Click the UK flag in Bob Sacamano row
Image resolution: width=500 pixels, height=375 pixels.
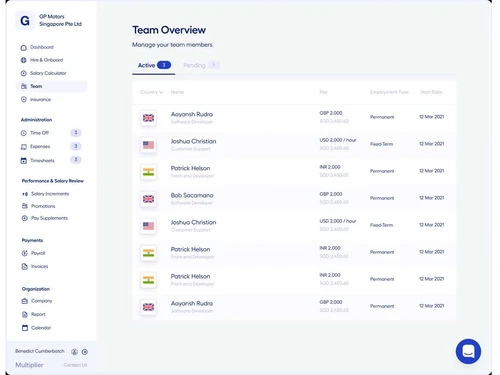click(x=148, y=199)
